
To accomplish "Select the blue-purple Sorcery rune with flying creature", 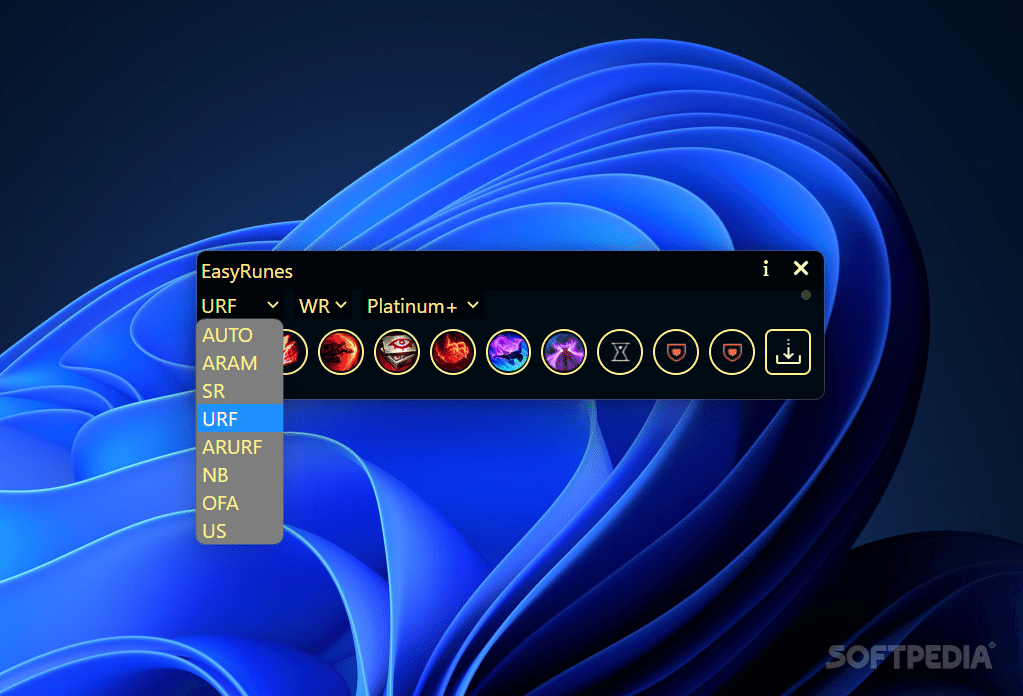I will [508, 352].
